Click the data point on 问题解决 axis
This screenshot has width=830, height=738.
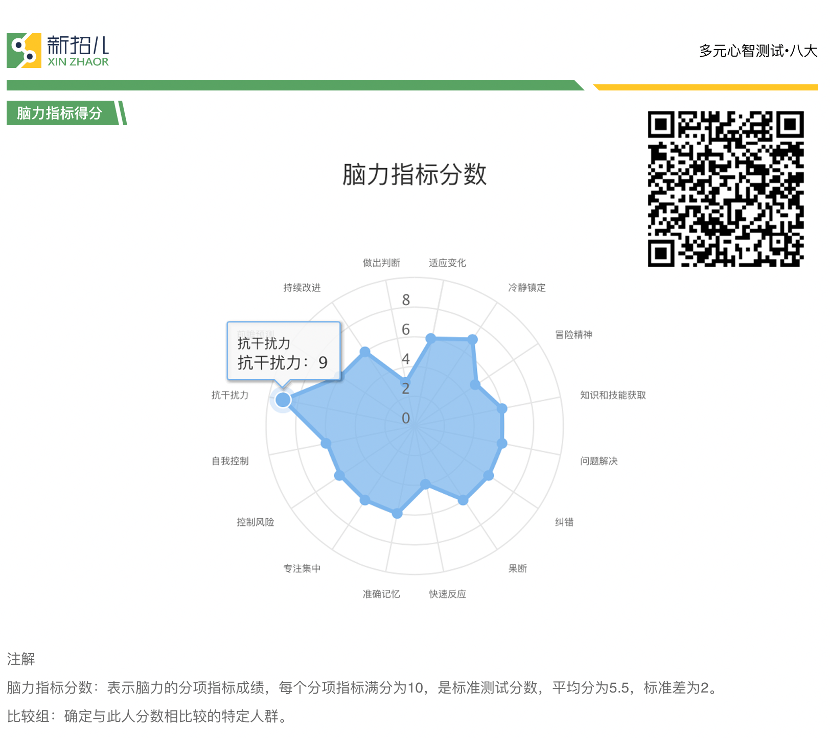502,444
